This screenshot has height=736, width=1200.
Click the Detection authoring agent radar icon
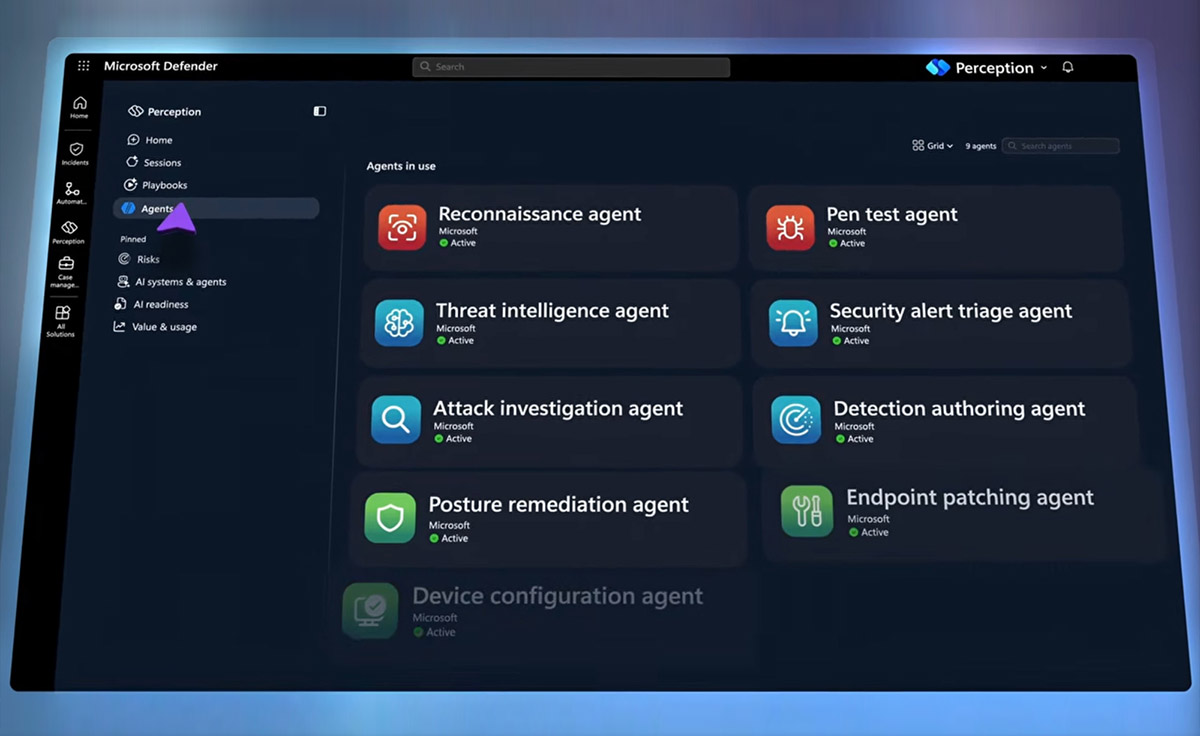(x=796, y=420)
